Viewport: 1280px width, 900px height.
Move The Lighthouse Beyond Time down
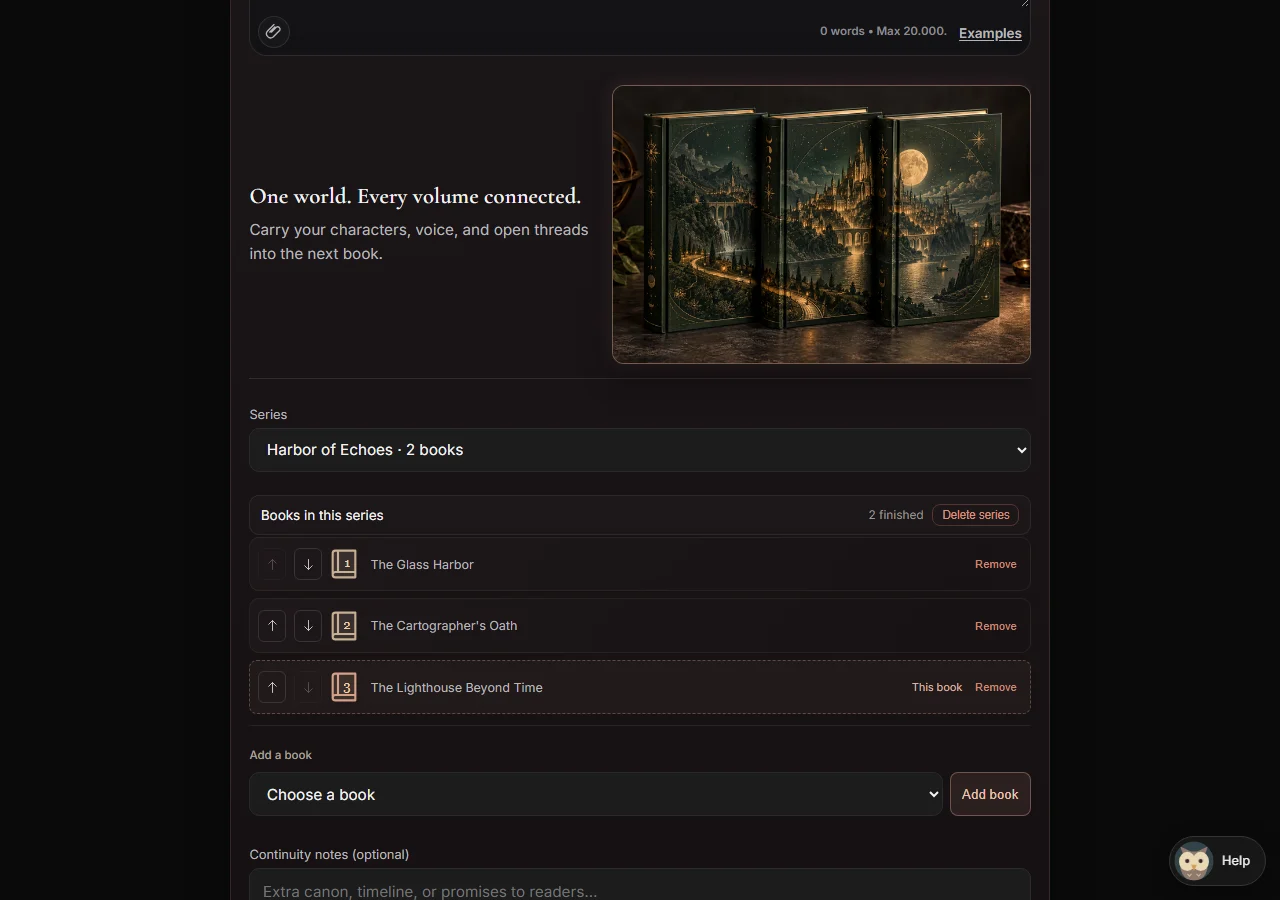click(x=308, y=687)
